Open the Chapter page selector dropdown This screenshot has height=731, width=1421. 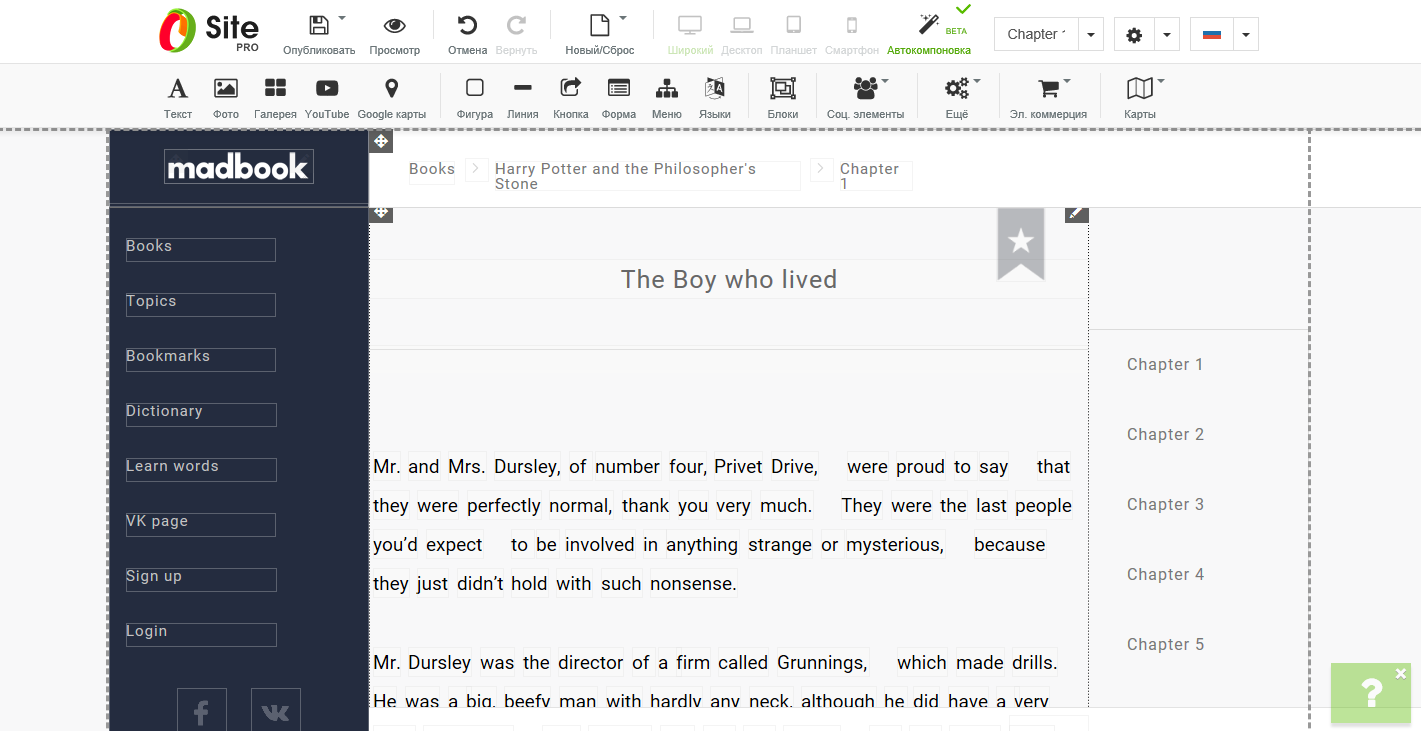(x=1090, y=34)
